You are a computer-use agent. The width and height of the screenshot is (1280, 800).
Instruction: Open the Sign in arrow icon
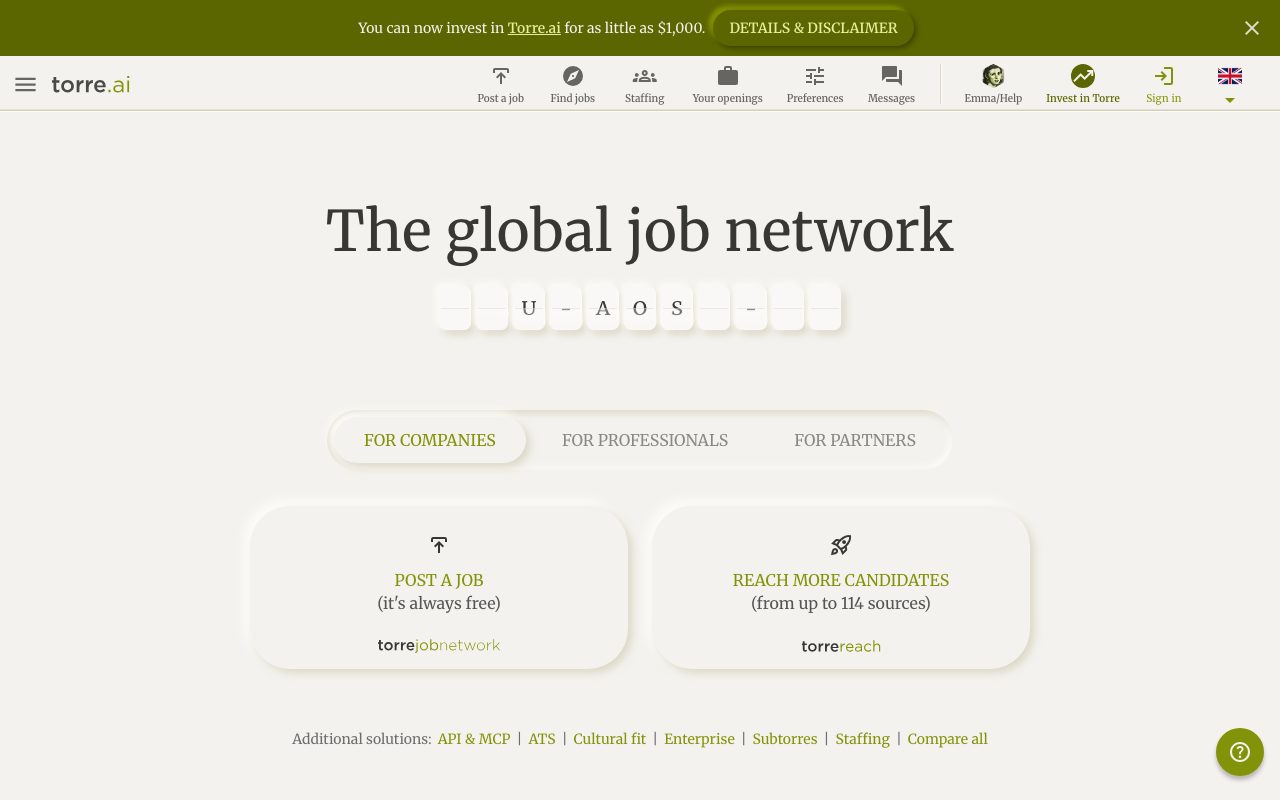pyautogui.click(x=1164, y=76)
